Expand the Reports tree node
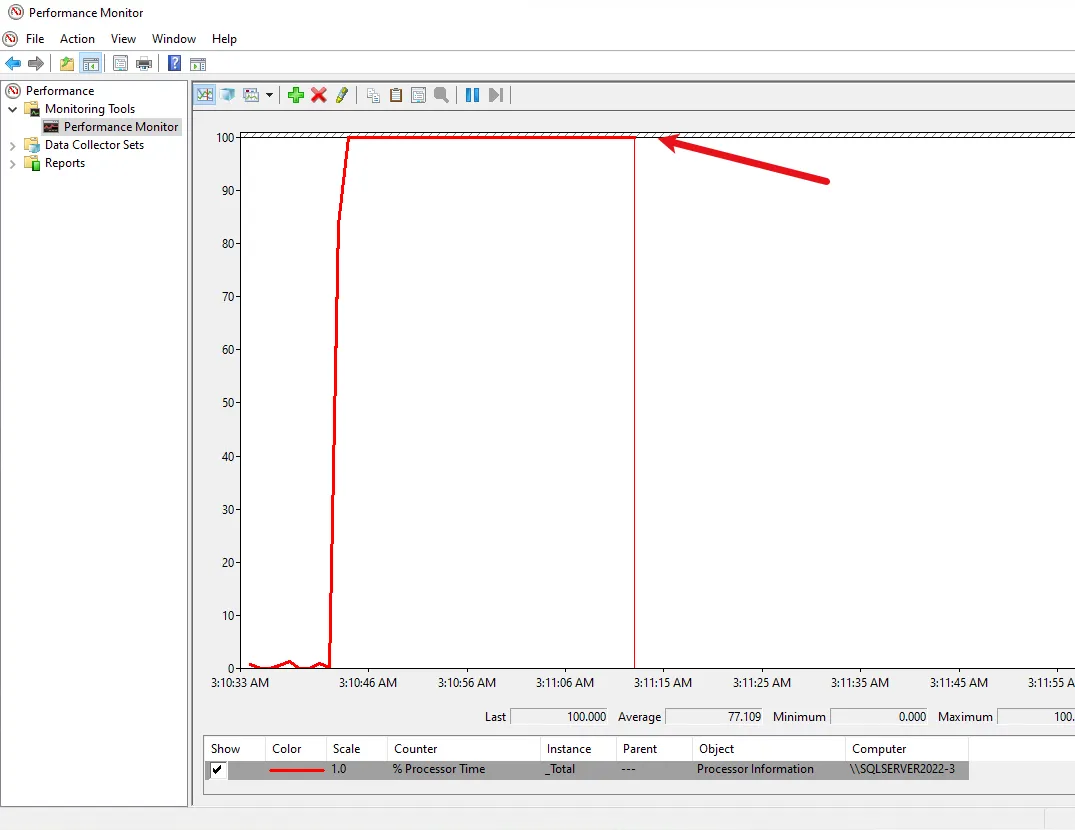1075x830 pixels. tap(13, 164)
